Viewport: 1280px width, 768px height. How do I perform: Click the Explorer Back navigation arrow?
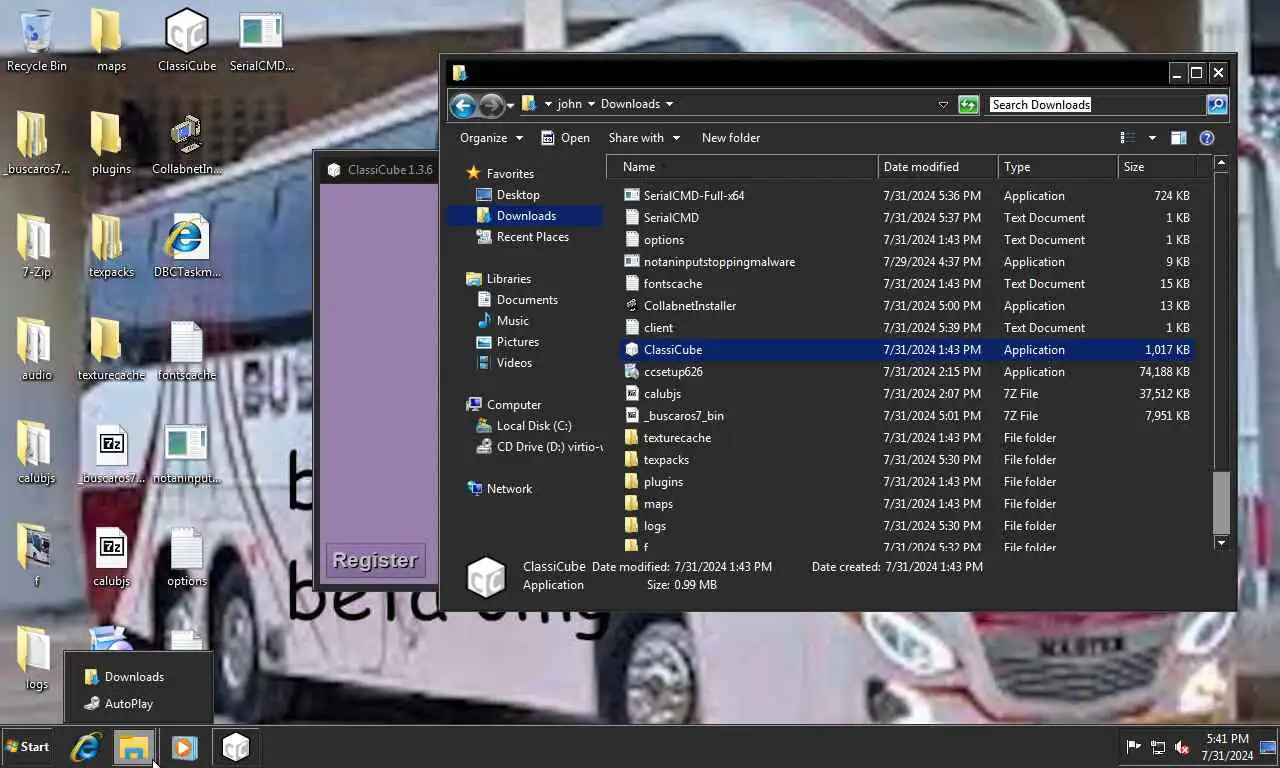(463, 104)
